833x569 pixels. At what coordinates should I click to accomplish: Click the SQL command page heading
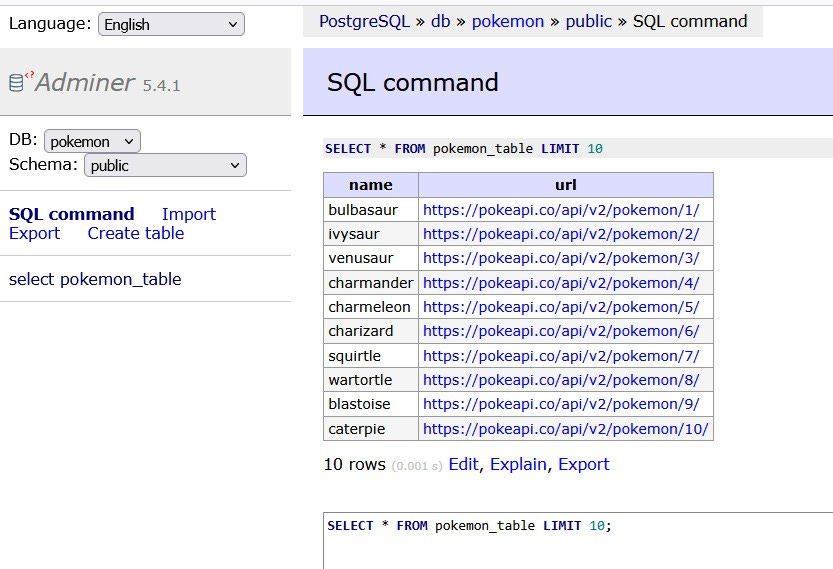click(412, 82)
